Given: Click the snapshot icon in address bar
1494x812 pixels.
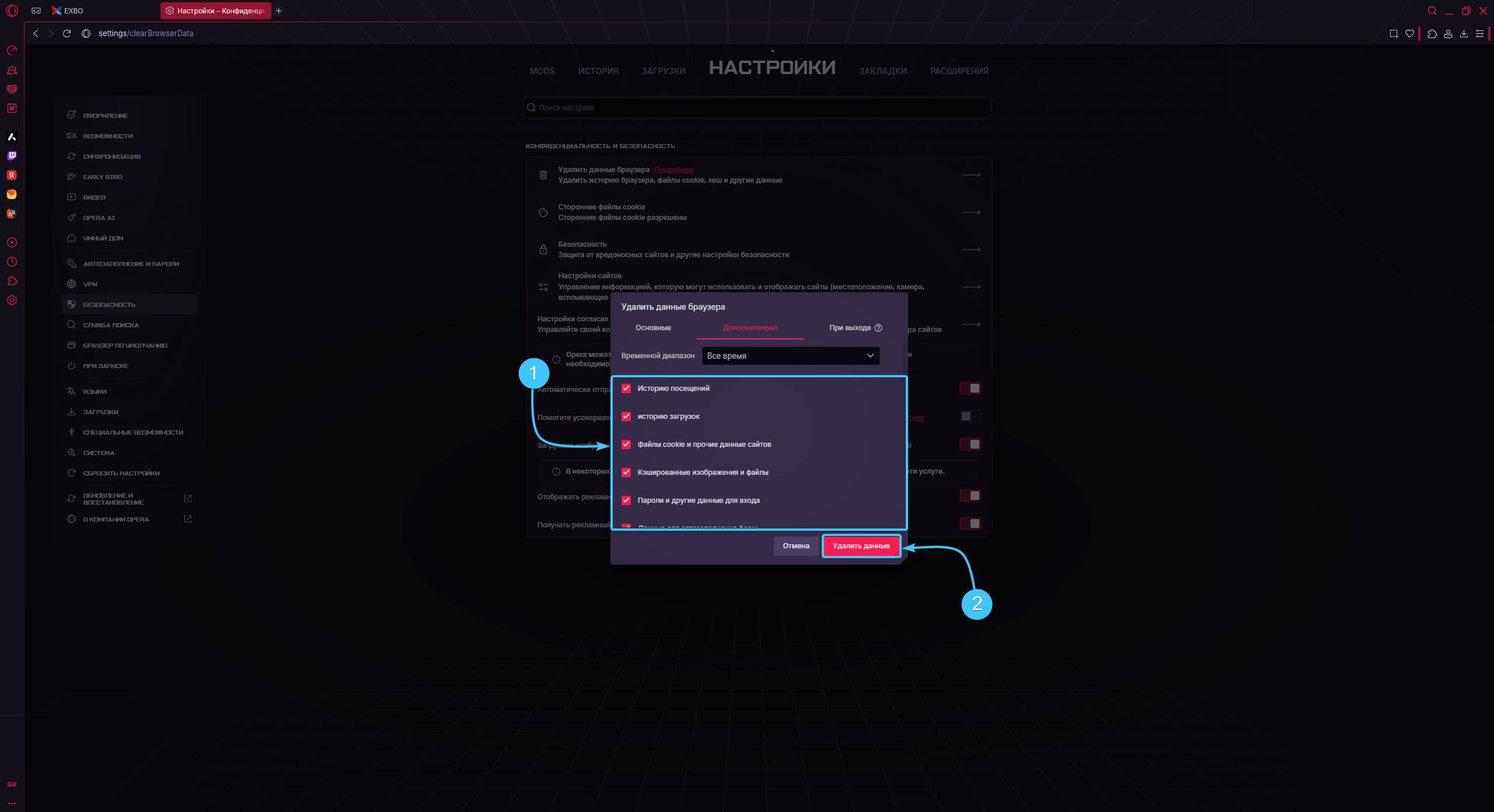Looking at the screenshot, I should tap(1394, 34).
